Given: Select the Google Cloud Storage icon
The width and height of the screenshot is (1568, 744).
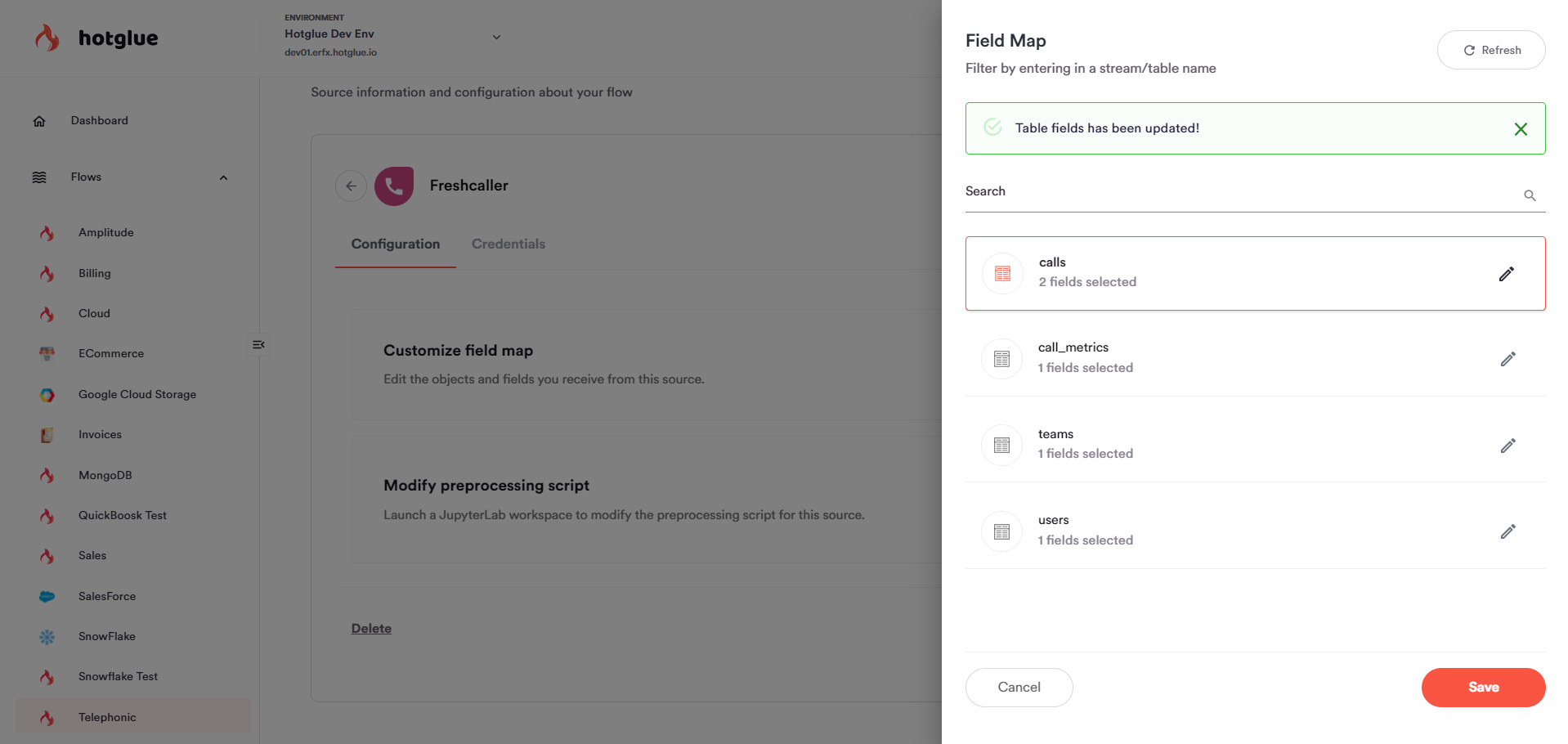Looking at the screenshot, I should pyautogui.click(x=47, y=394).
